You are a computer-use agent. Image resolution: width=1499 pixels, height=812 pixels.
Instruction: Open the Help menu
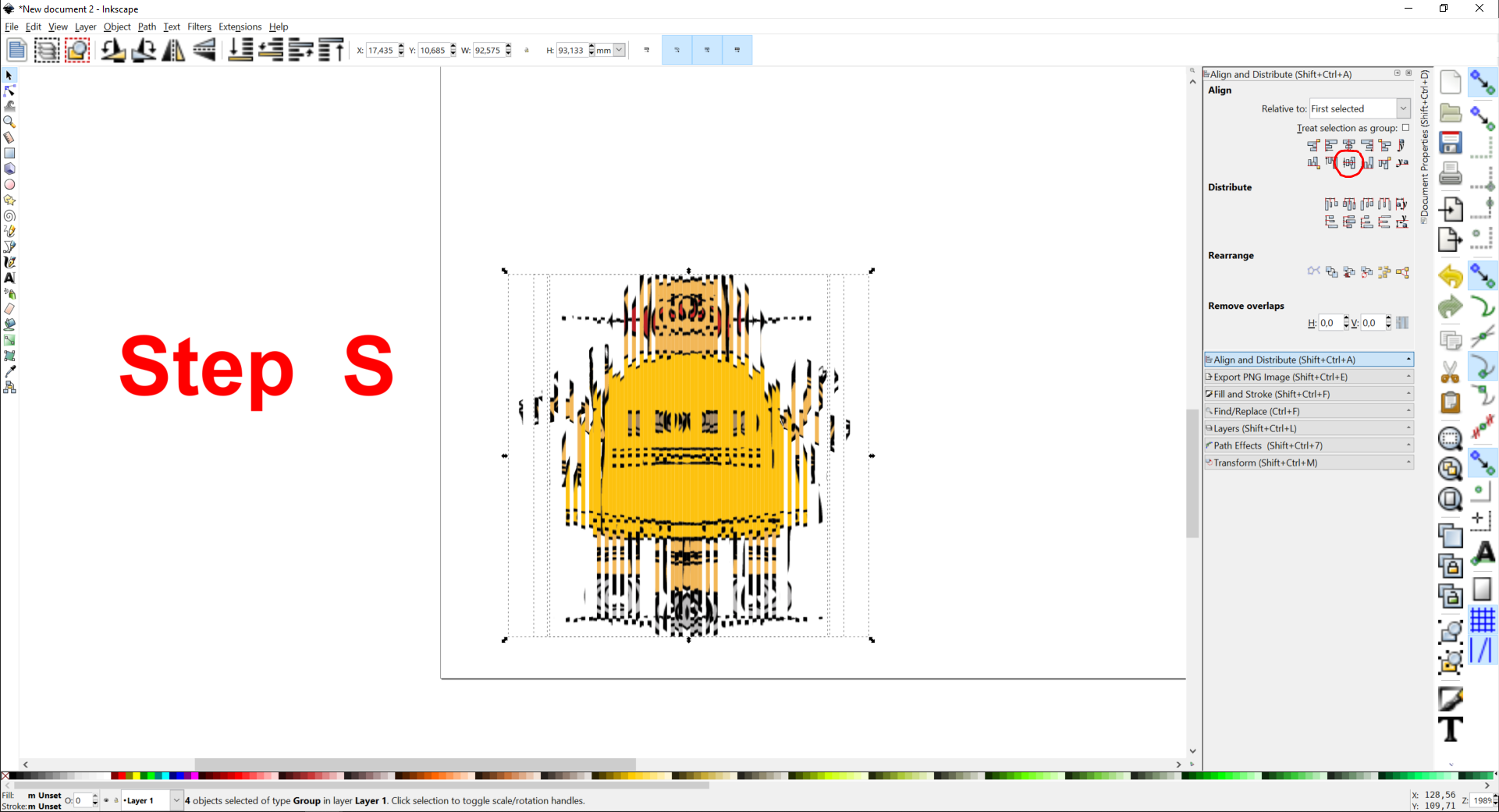[x=279, y=27]
